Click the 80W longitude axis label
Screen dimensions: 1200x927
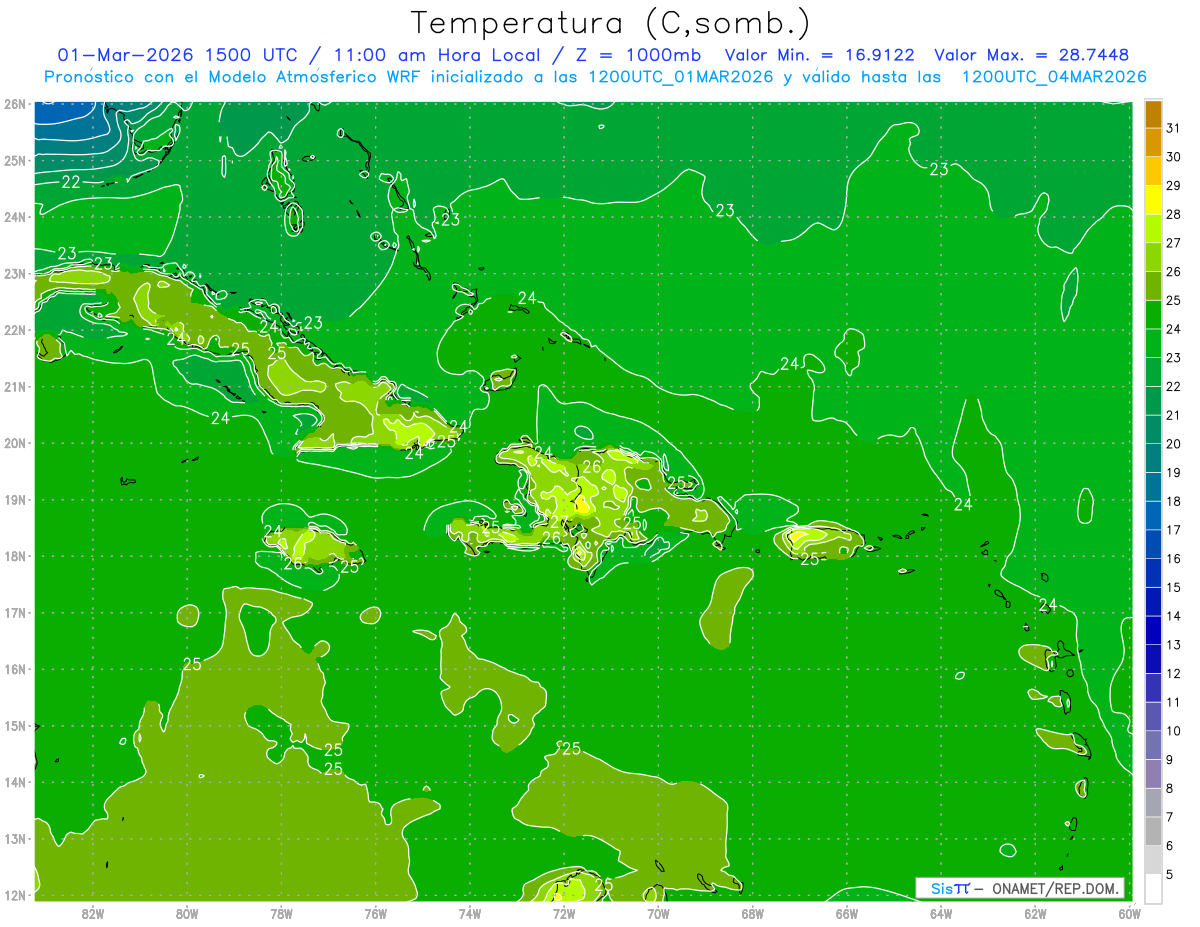[x=186, y=913]
